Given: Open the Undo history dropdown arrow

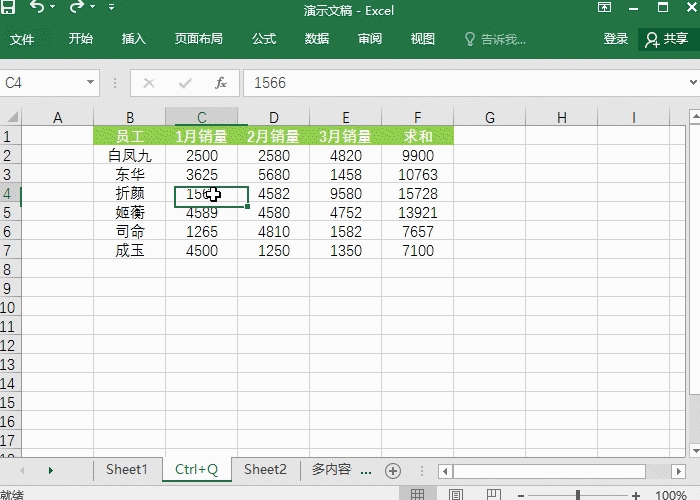Looking at the screenshot, I should click(53, 7).
